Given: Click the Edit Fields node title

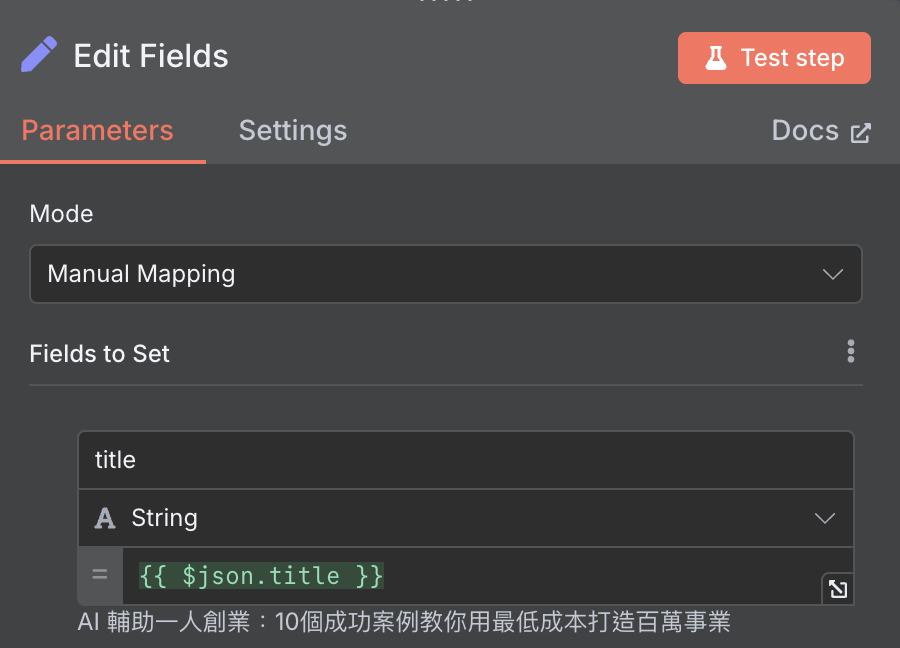Looking at the screenshot, I should point(151,56).
